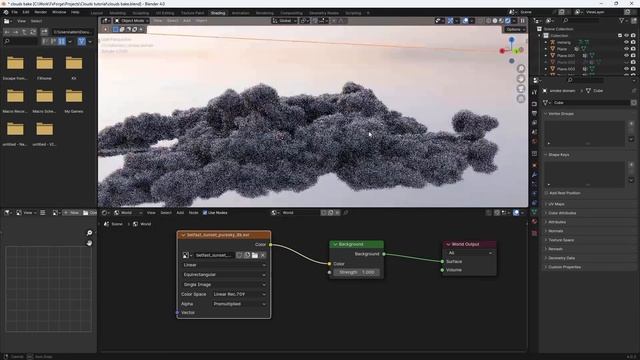Click the viewport pan hand icon
640x360 pixels.
521,79
